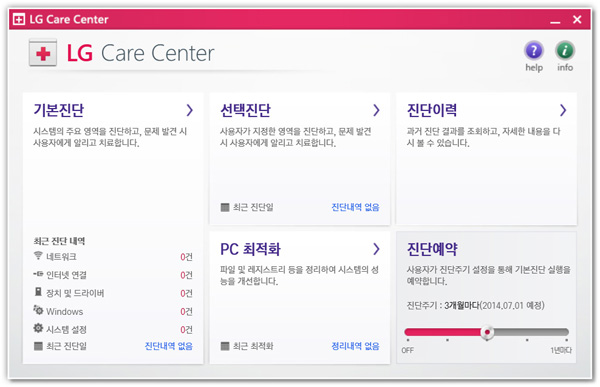The image size is (600, 387).
Task: Open the info icon
Action: click(x=565, y=51)
